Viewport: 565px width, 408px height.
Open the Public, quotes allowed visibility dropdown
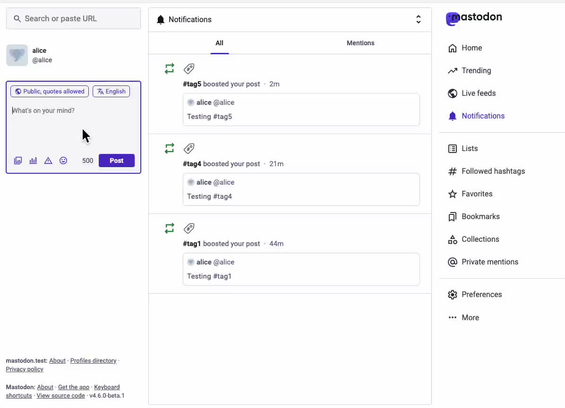point(50,92)
